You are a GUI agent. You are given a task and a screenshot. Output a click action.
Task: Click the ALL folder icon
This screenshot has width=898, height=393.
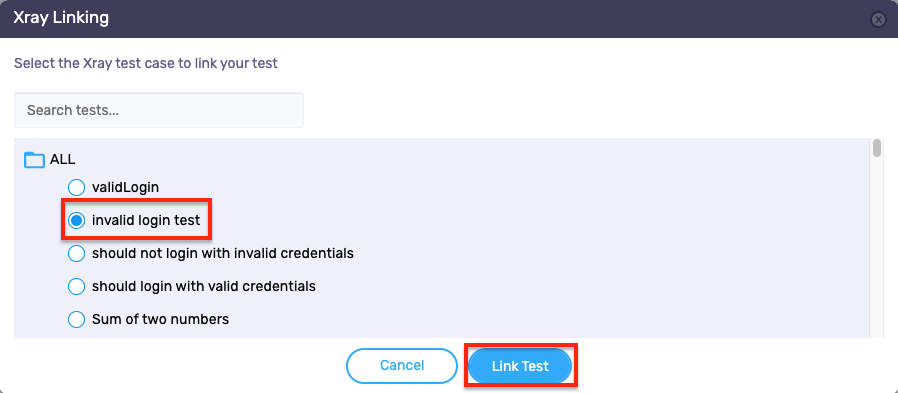34,160
